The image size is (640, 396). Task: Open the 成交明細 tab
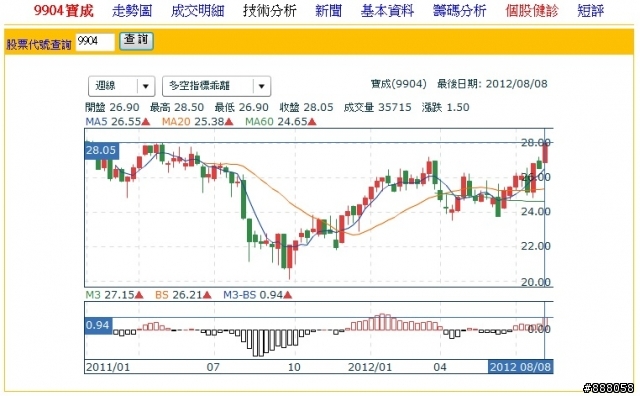point(197,11)
